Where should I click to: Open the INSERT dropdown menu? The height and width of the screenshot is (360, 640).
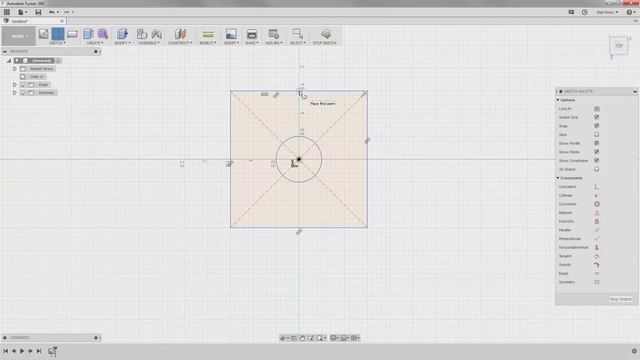(x=231, y=43)
